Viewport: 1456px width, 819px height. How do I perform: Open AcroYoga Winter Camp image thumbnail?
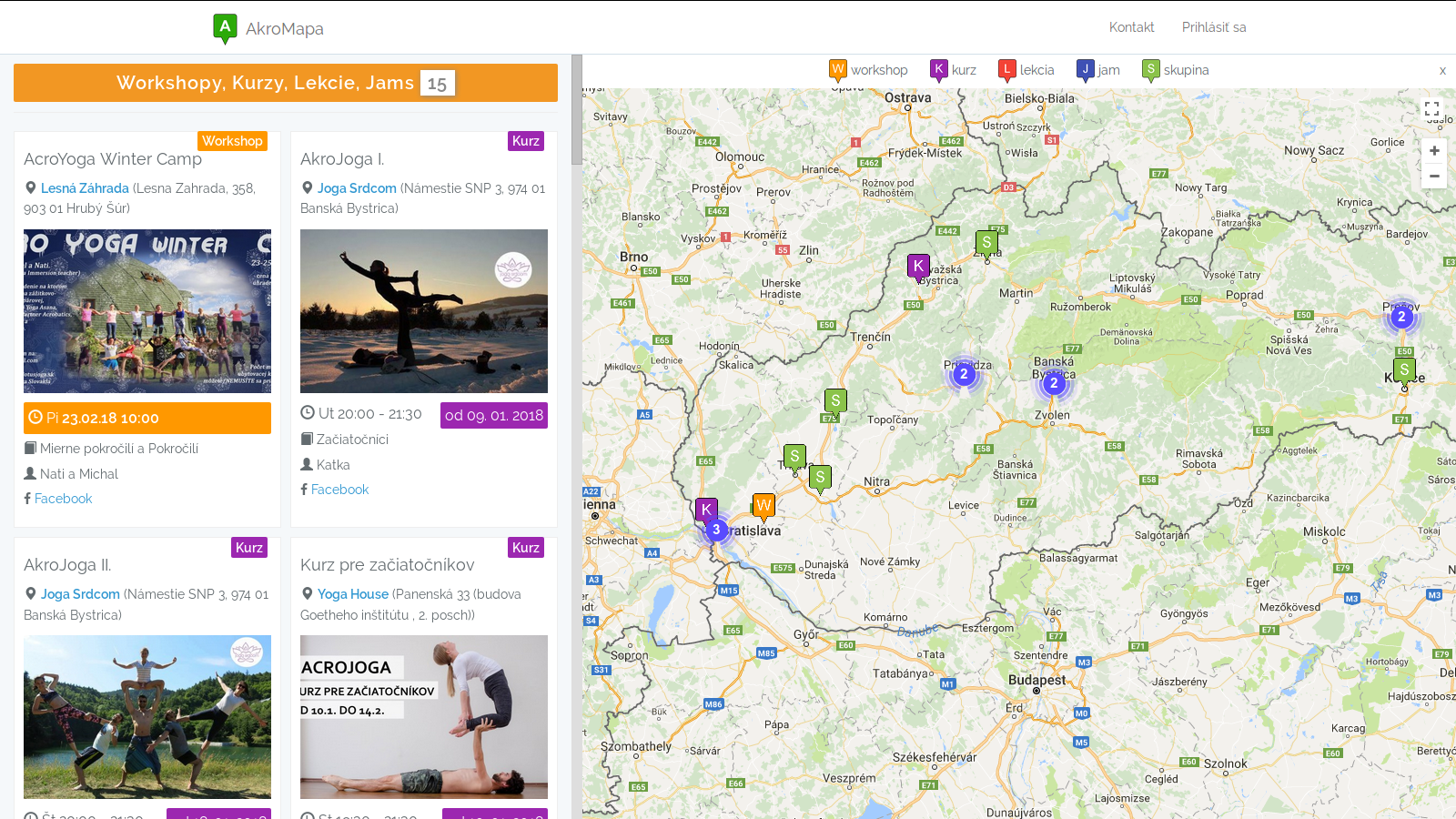[x=147, y=311]
